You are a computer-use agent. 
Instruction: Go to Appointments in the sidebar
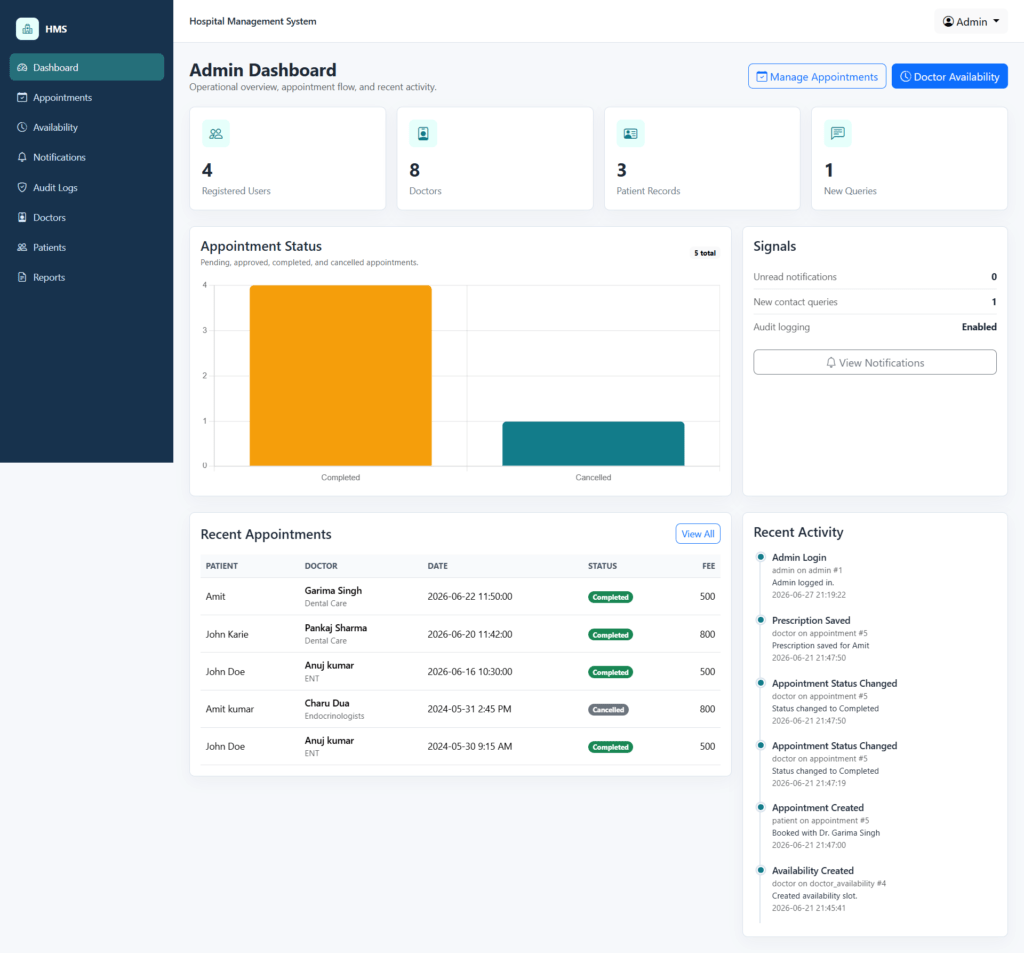click(87, 97)
